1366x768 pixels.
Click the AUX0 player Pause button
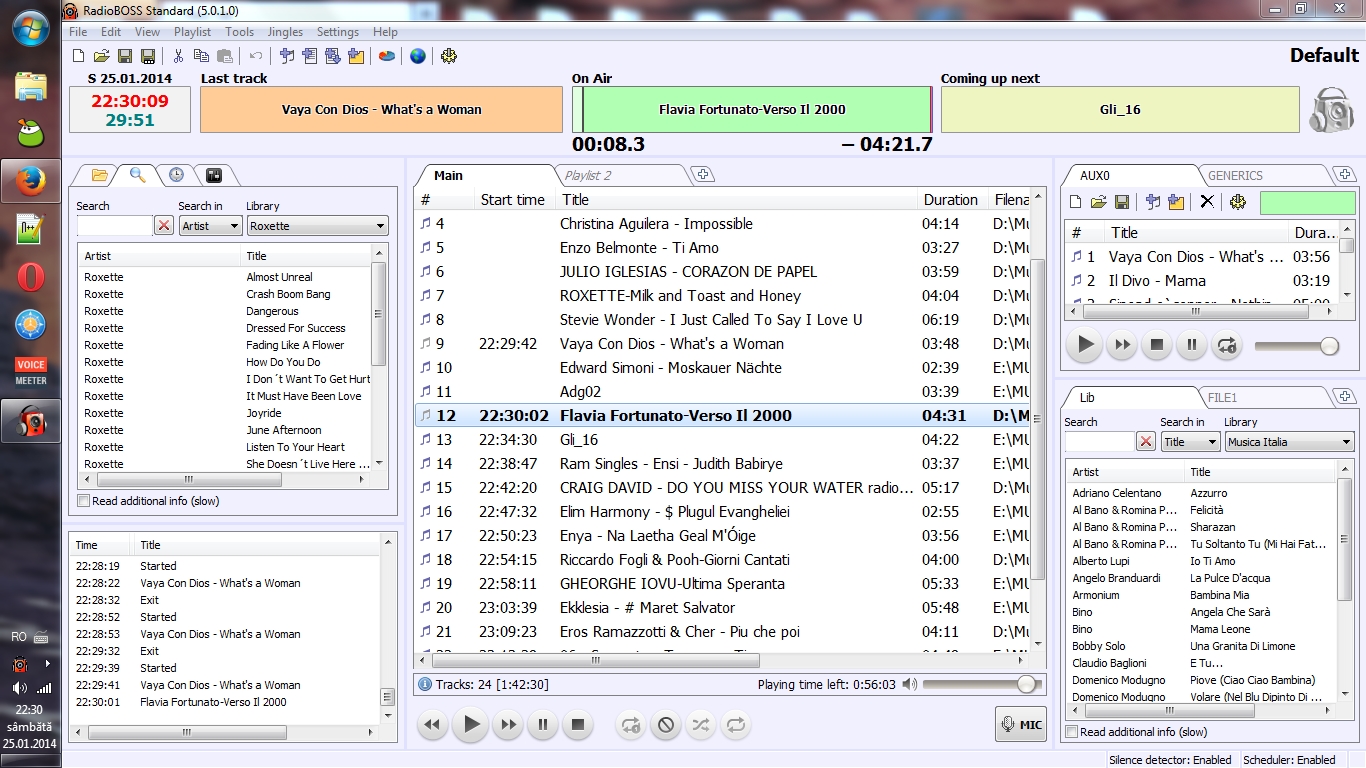point(1192,346)
